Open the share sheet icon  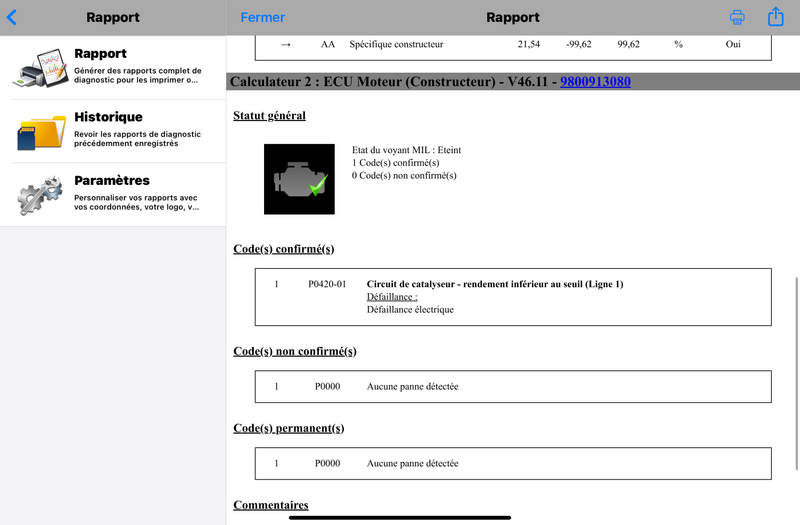tap(776, 16)
